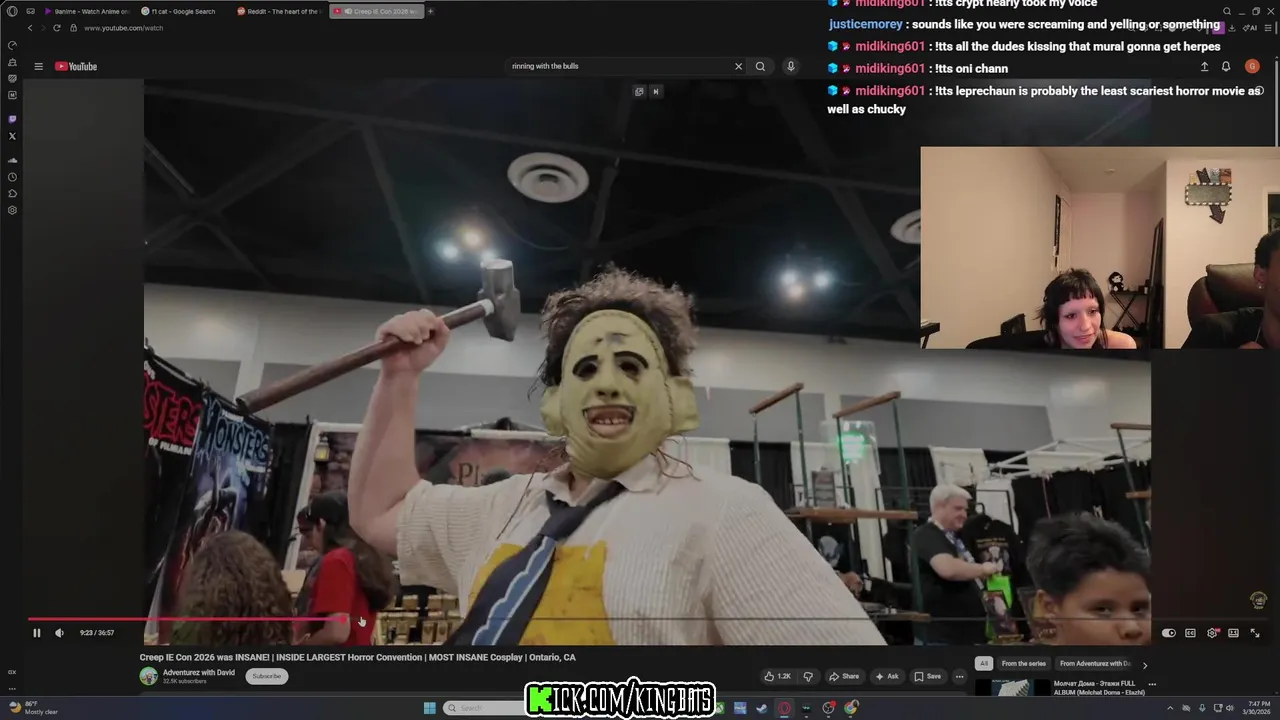Open the Opera GX taskbar icon
Screen dimensions: 1280x720
point(785,708)
